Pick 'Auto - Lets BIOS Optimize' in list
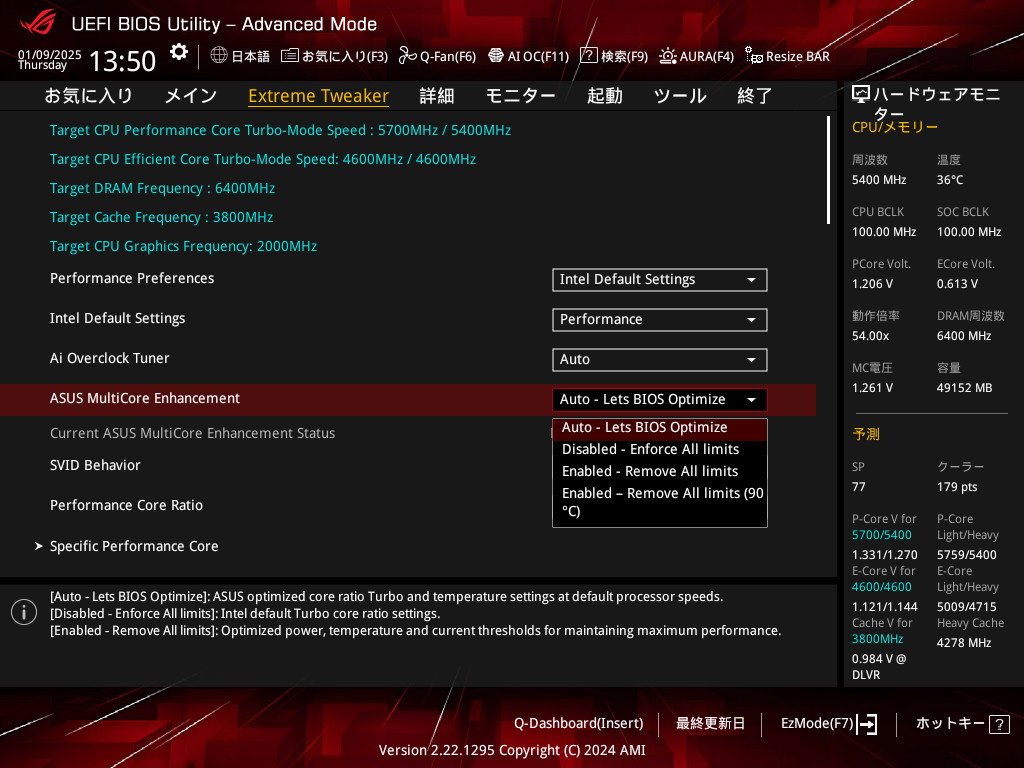 [x=645, y=427]
